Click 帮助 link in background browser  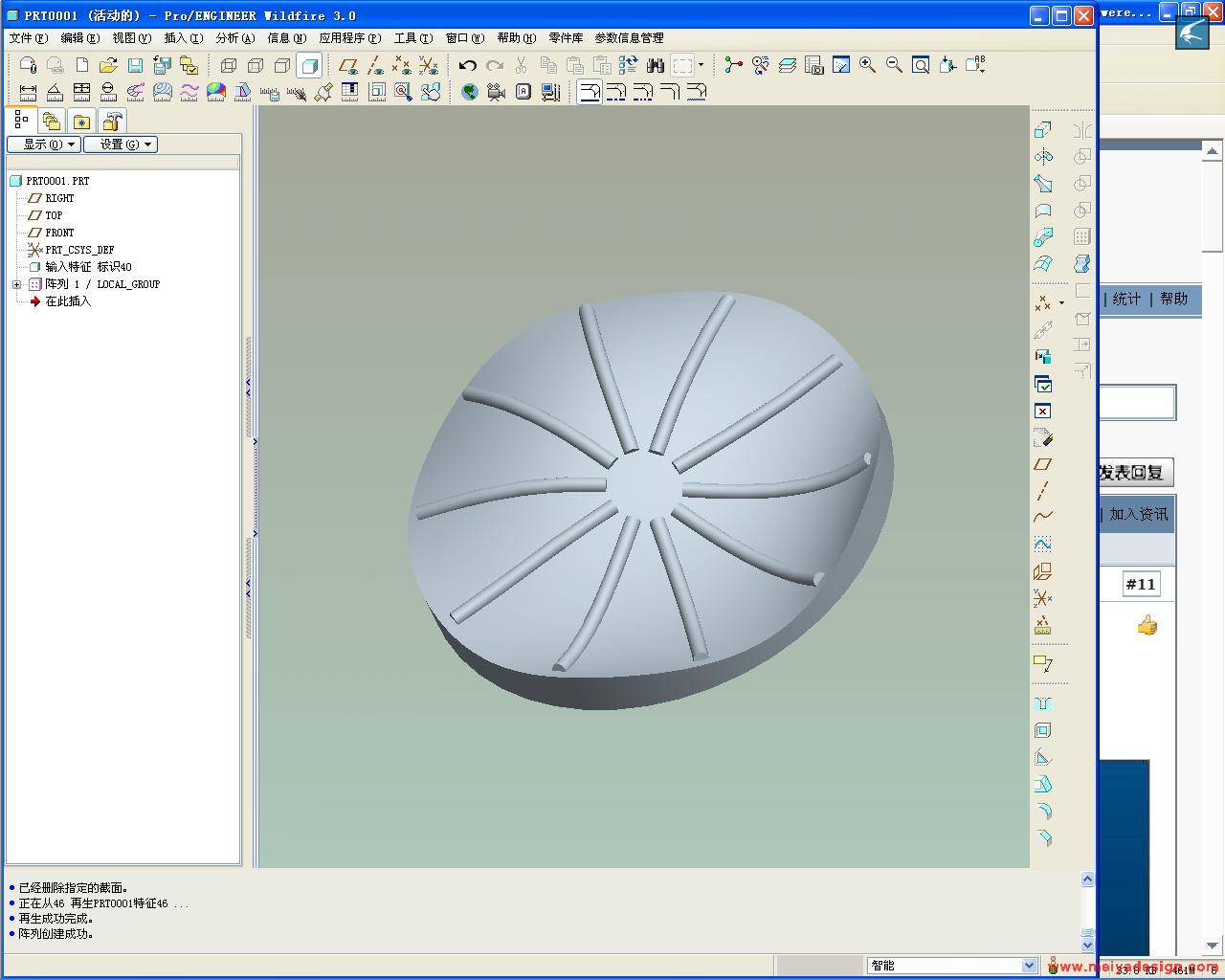tap(1173, 299)
